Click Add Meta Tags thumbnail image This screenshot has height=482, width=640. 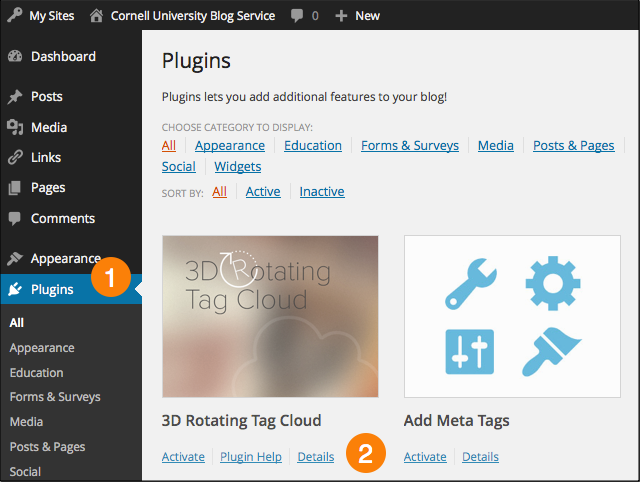pos(512,316)
